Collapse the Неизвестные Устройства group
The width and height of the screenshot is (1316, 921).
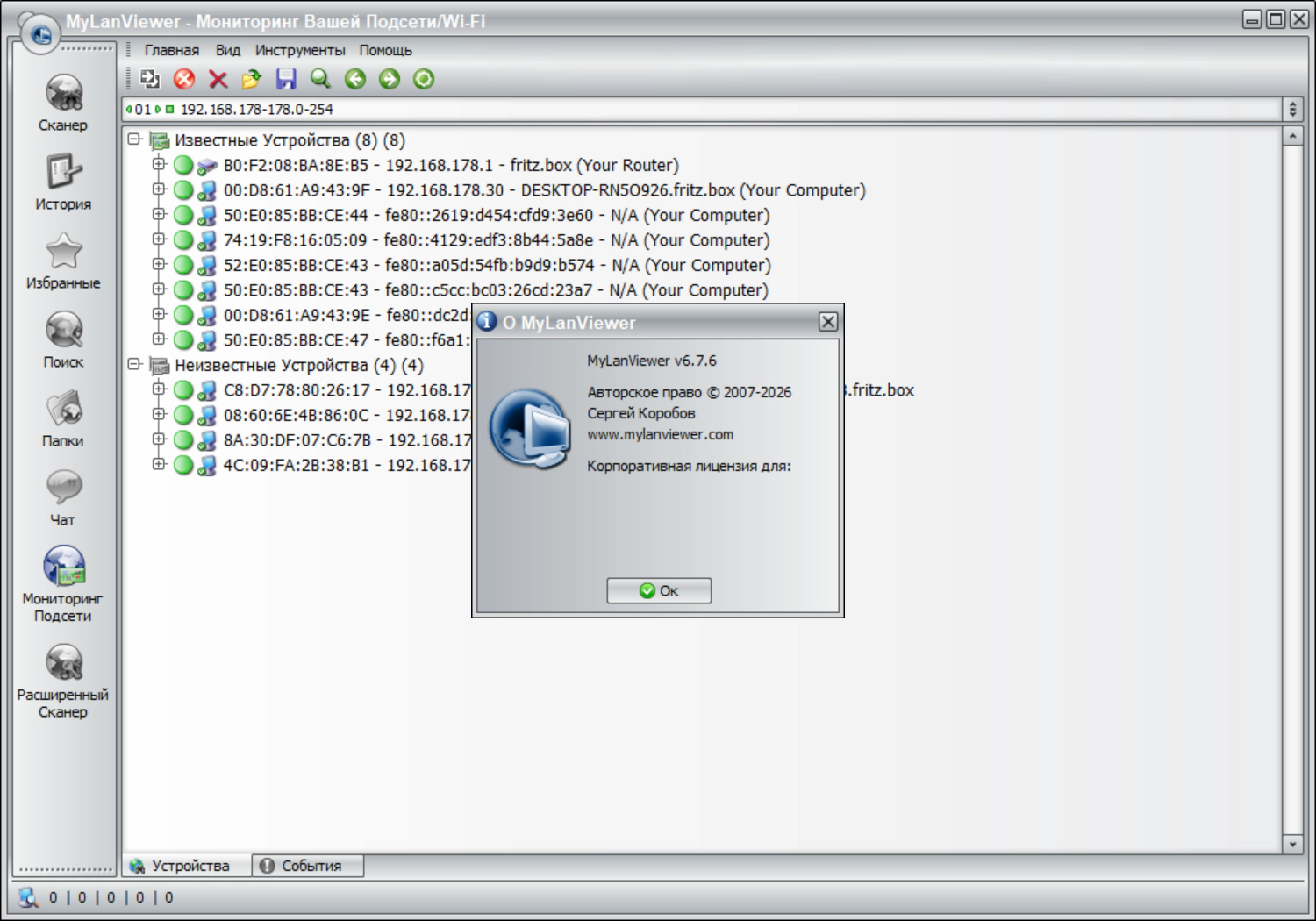tap(134, 364)
